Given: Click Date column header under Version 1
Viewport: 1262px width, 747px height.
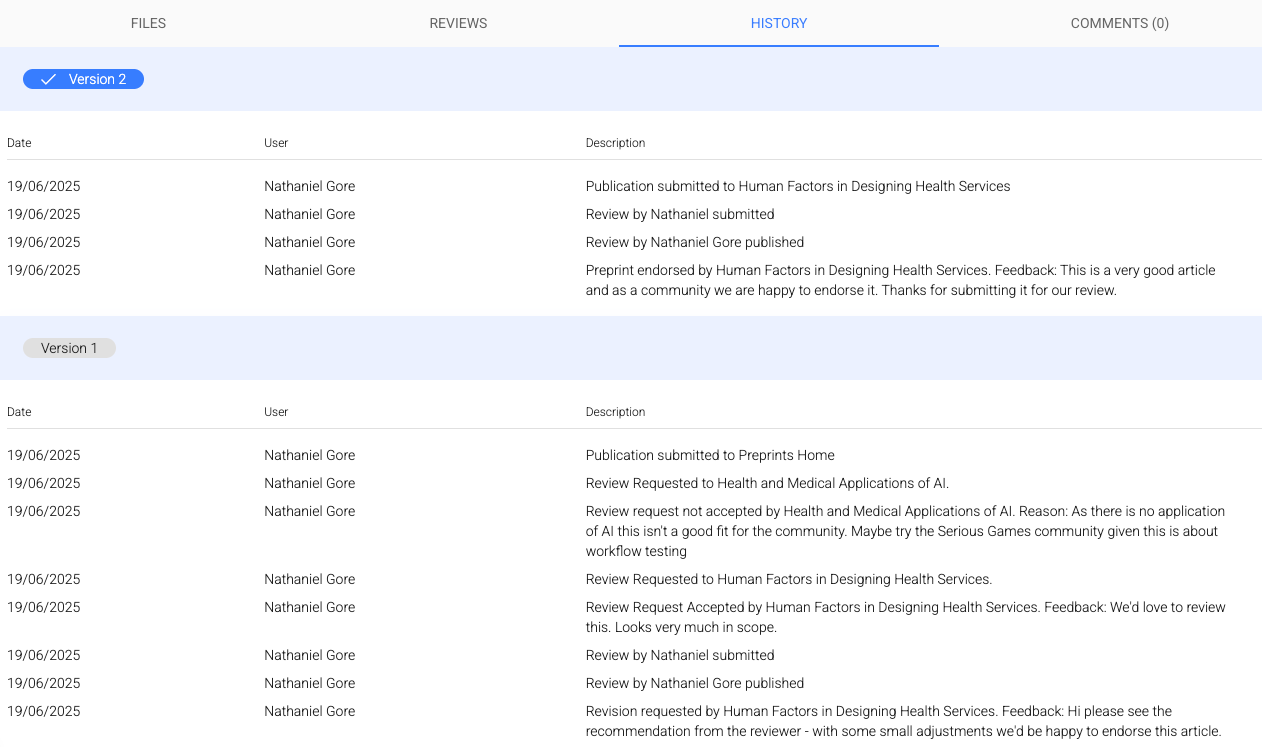Looking at the screenshot, I should 19,412.
